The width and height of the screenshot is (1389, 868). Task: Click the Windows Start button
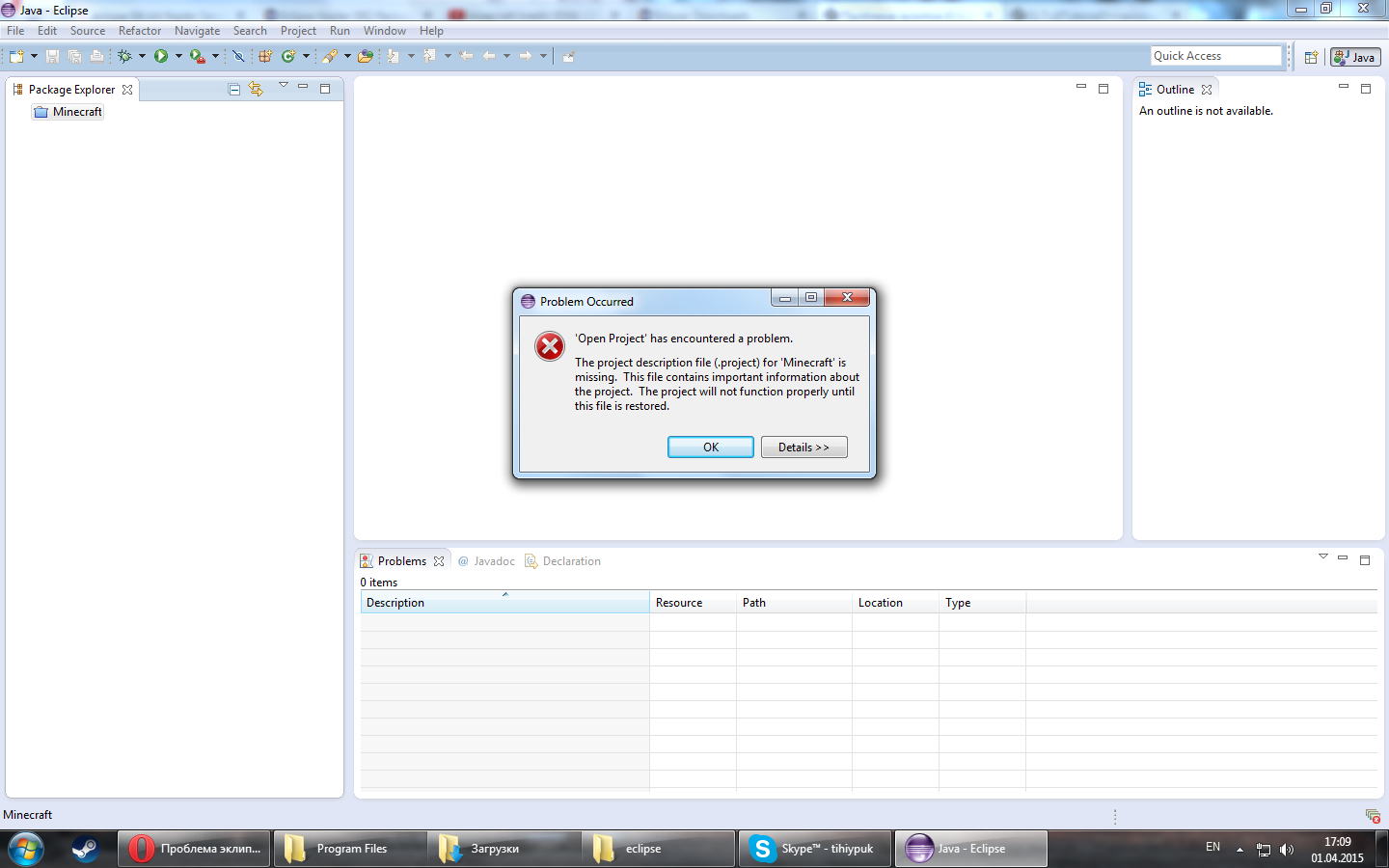[26, 849]
